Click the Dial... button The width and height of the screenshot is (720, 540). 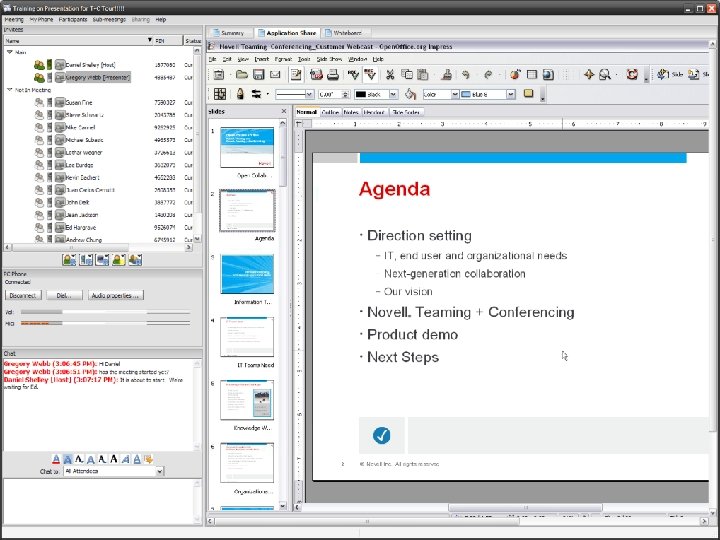tap(64, 295)
